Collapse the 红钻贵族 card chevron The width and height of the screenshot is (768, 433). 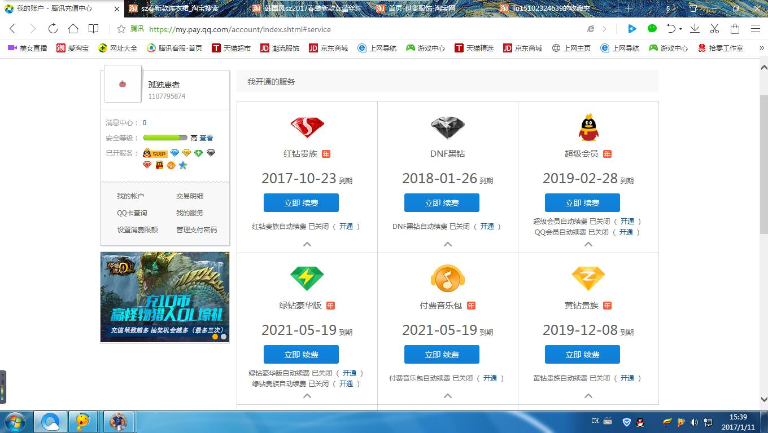(x=307, y=244)
